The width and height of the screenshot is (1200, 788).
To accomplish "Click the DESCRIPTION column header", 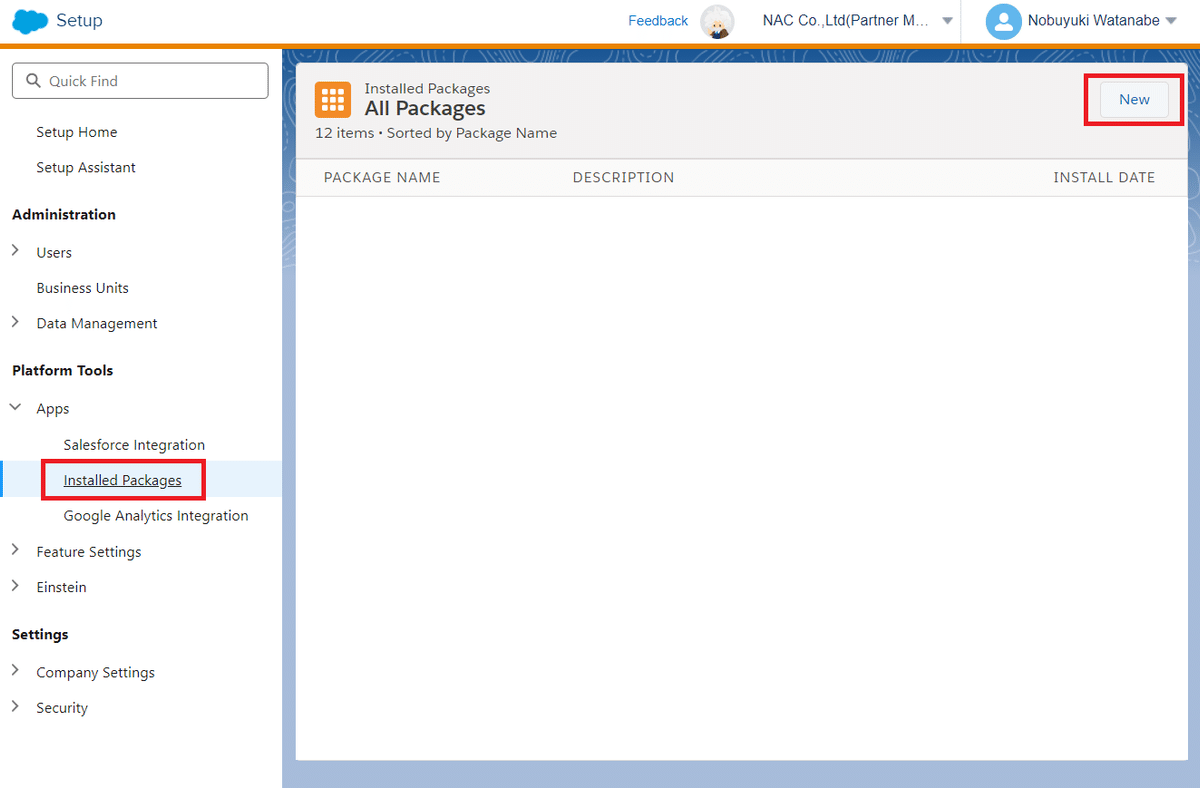I will coord(623,178).
